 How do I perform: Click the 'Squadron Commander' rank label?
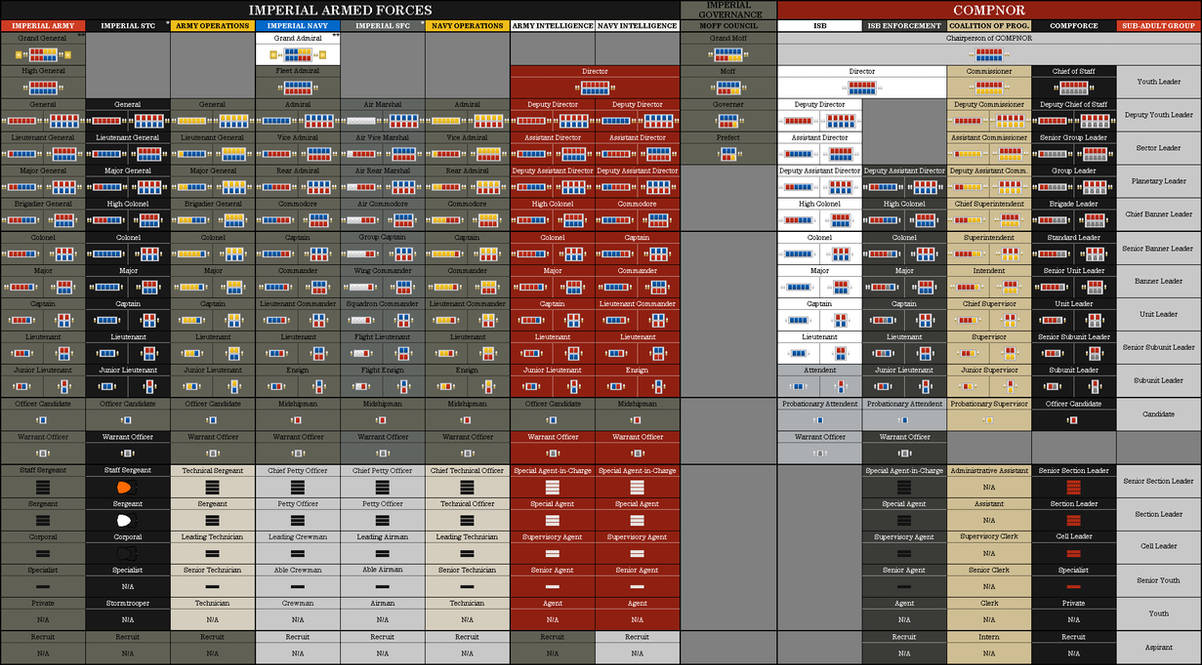(x=382, y=303)
